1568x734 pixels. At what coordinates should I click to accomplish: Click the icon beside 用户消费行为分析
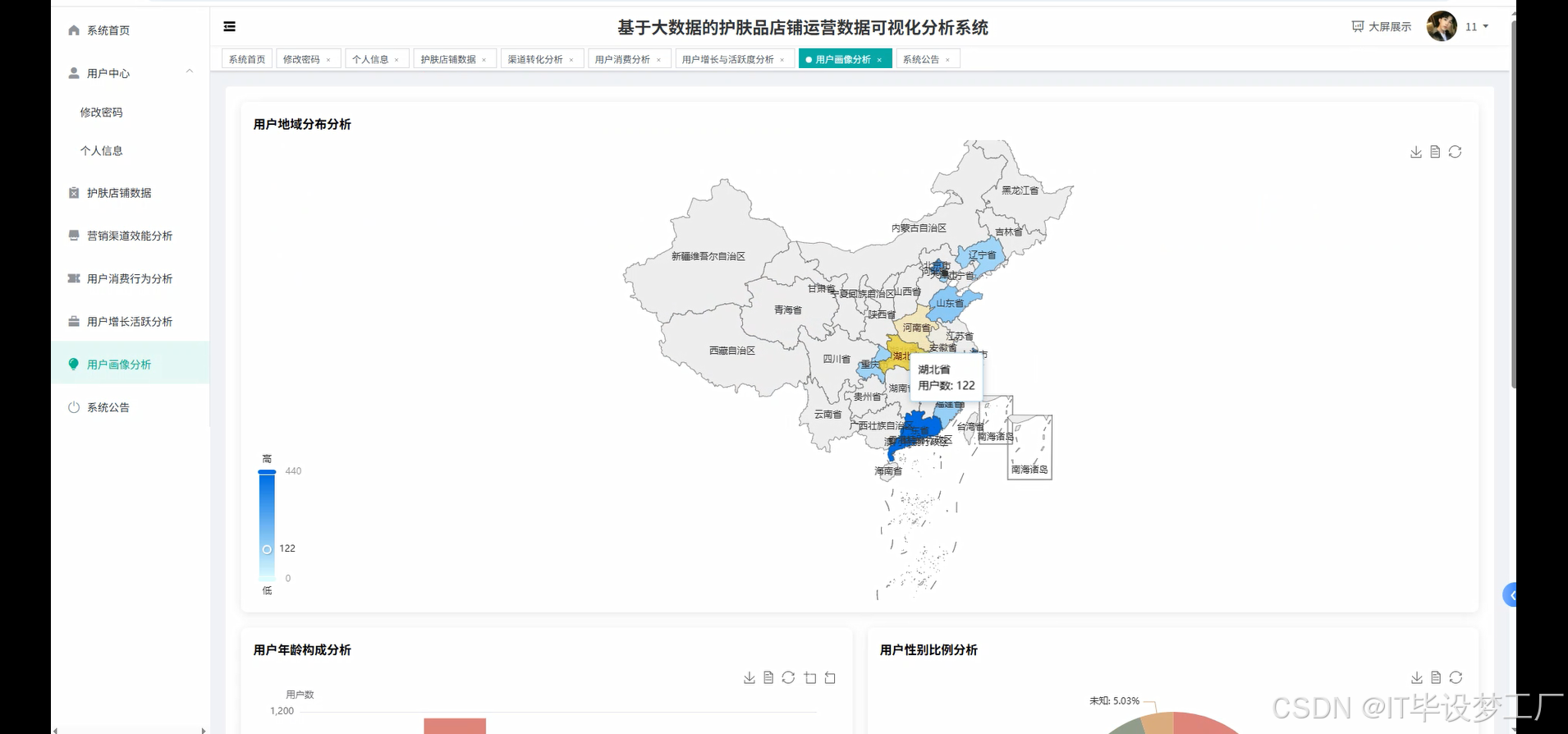coord(74,278)
